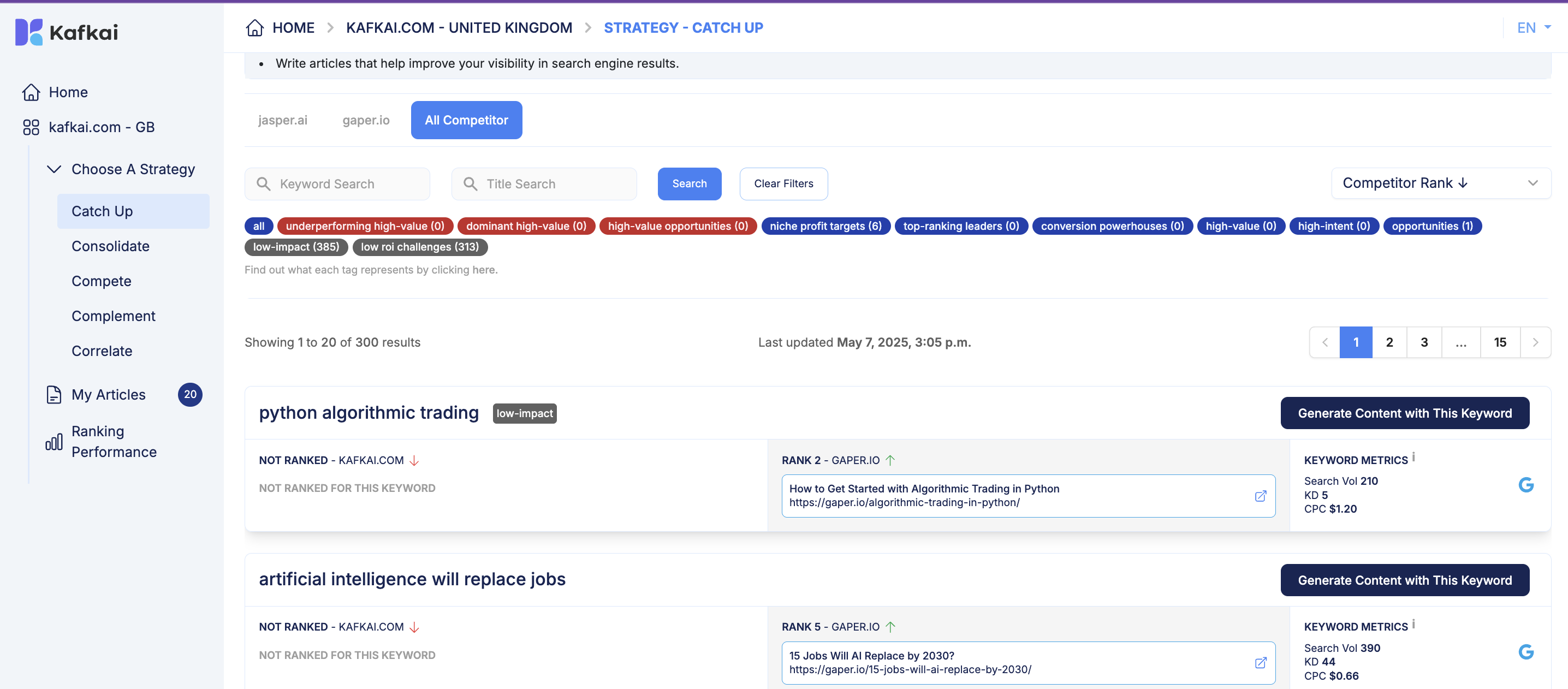Focus the Keyword Search input field
Viewport: 1568px width, 689px height.
tap(337, 184)
